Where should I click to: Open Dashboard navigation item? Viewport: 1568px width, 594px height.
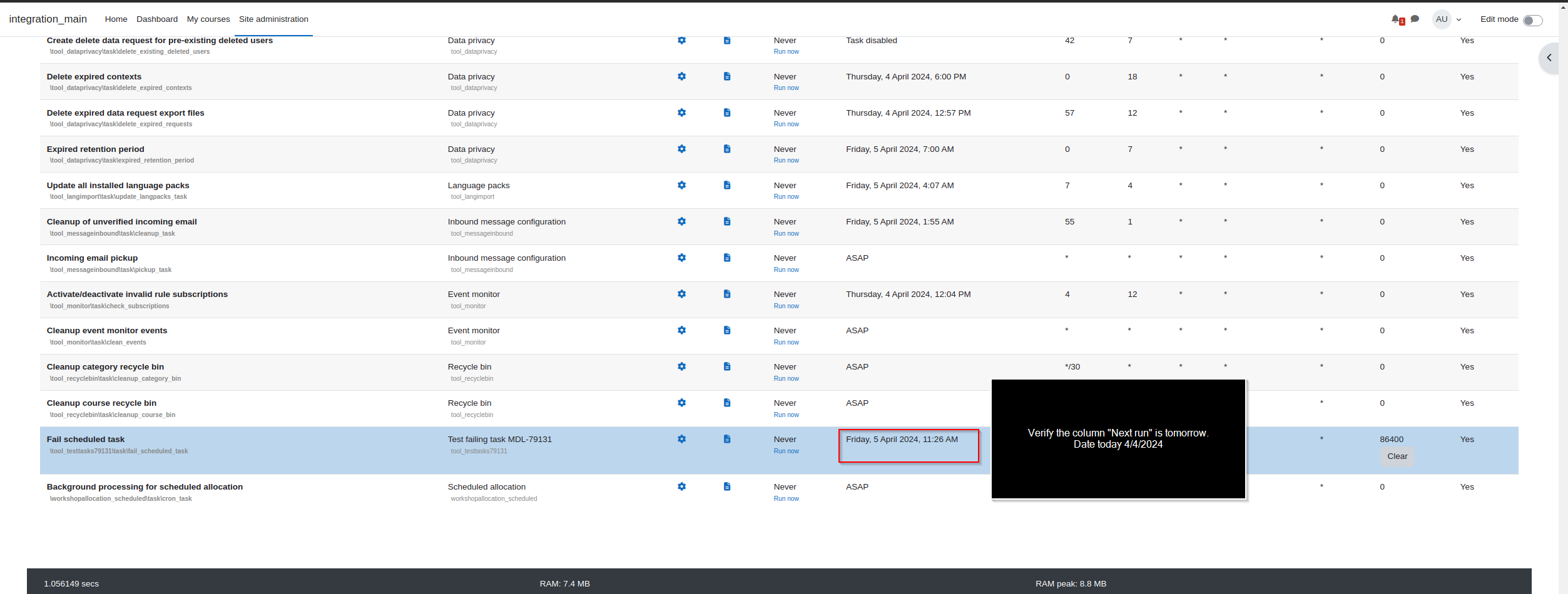click(157, 19)
